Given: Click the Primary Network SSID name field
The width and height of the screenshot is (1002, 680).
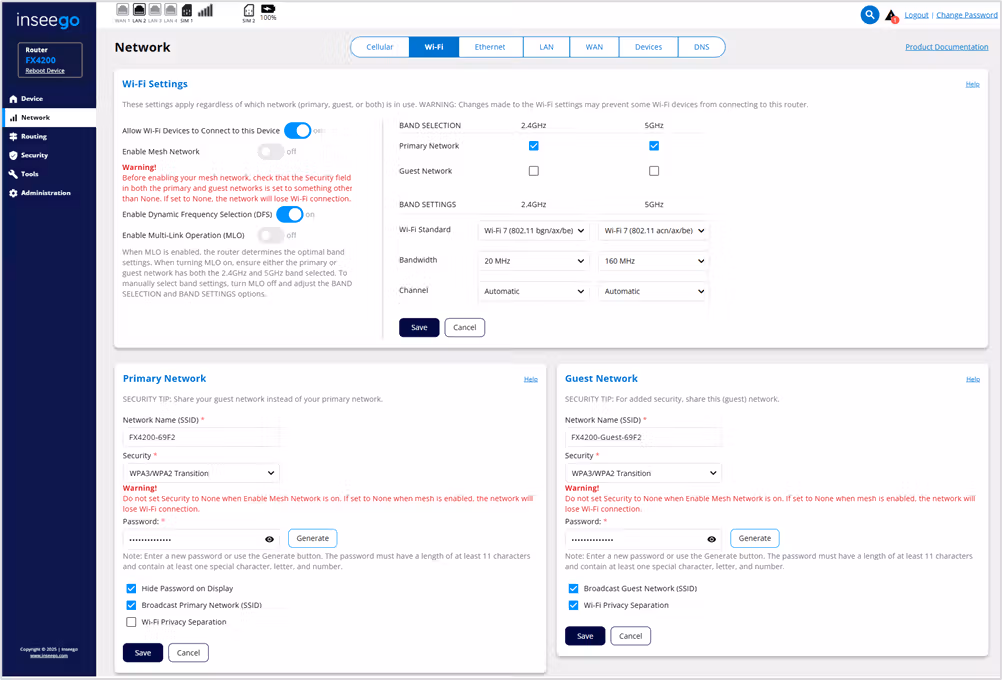Looking at the screenshot, I should click(201, 437).
